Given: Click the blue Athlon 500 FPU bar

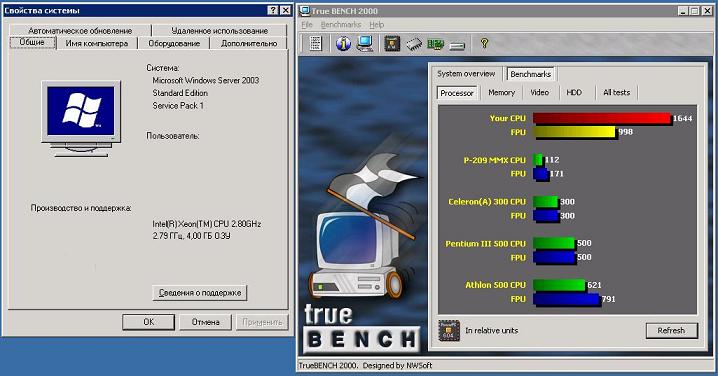Looking at the screenshot, I should pos(566,300).
